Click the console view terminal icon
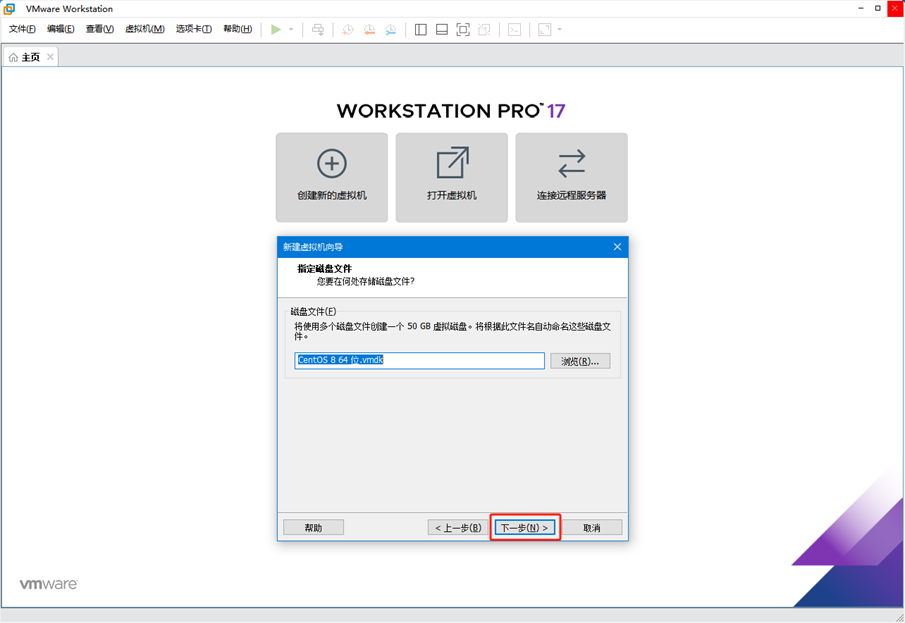The height and width of the screenshot is (623, 905). pyautogui.click(x=514, y=29)
